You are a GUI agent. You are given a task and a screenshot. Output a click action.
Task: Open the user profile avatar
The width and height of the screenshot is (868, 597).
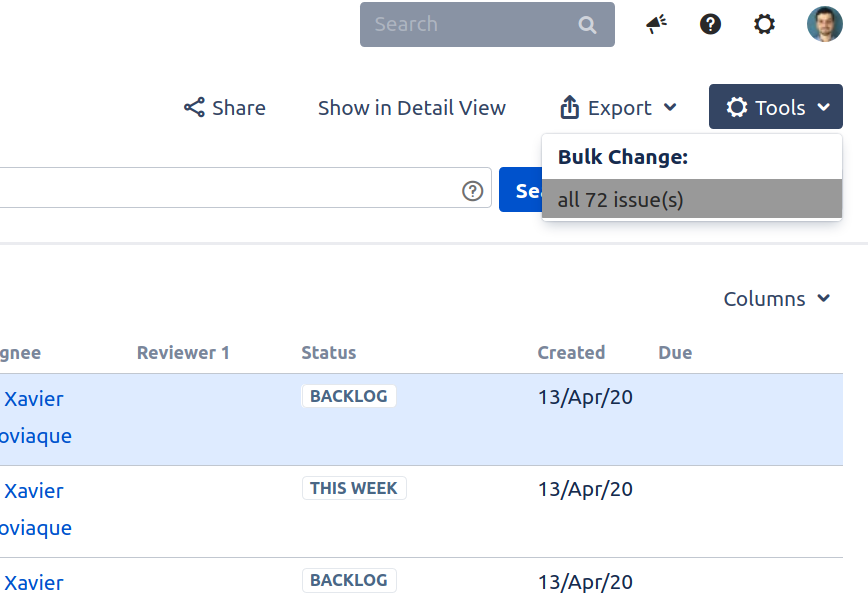pos(825,24)
